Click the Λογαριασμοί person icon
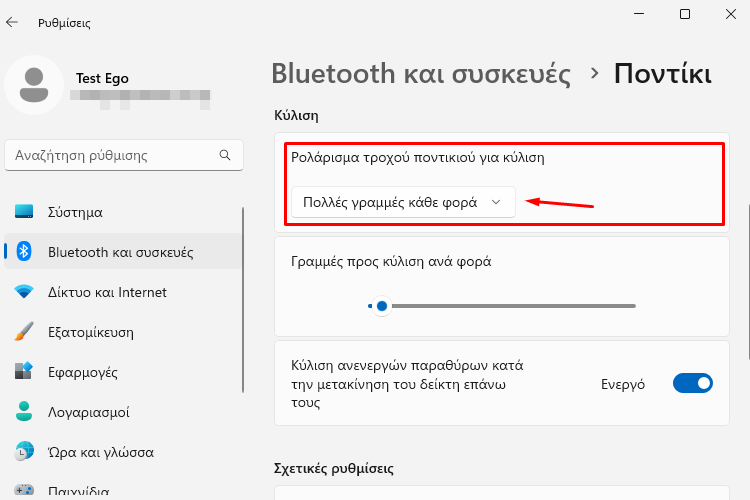Image resolution: width=750 pixels, height=500 pixels. coord(24,411)
